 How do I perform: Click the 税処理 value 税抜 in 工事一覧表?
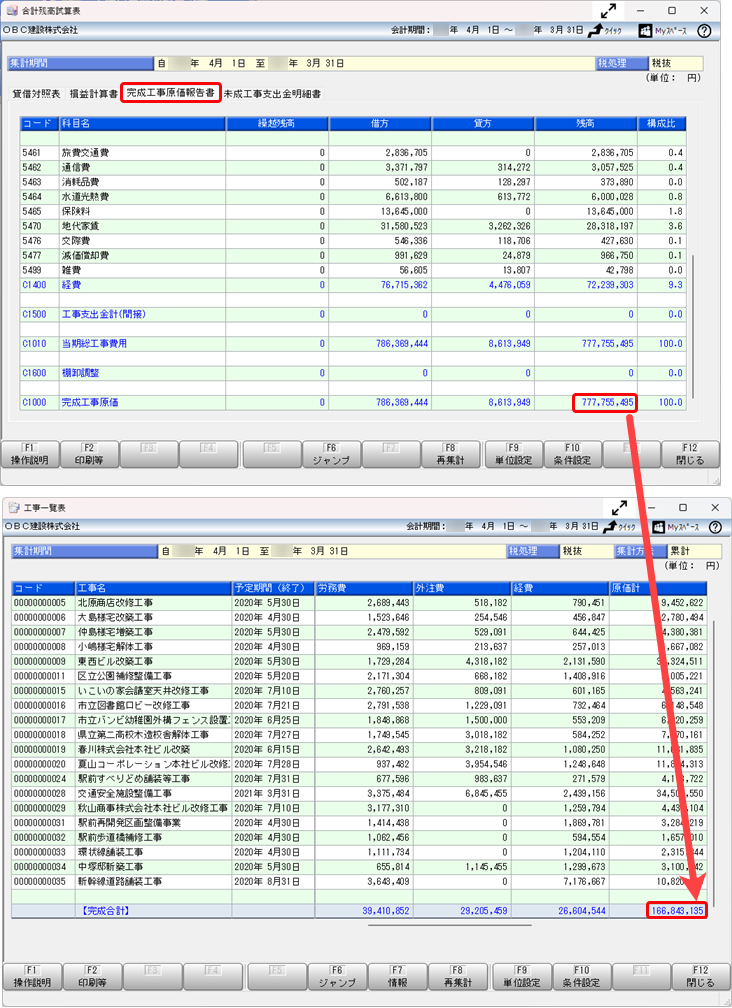pos(584,552)
